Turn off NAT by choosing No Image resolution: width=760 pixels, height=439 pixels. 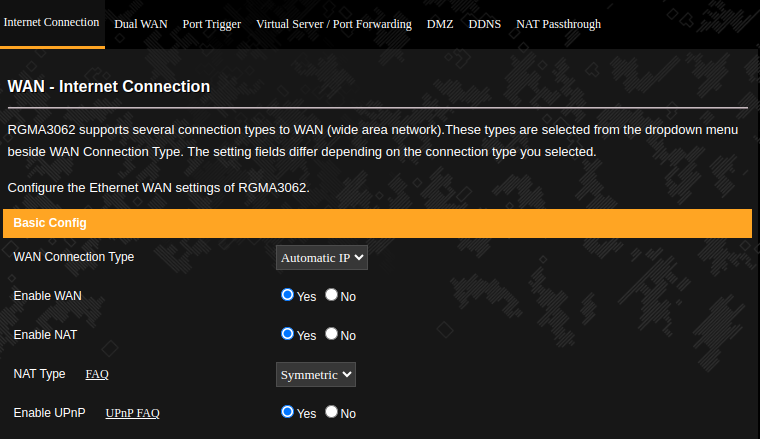tap(332, 334)
